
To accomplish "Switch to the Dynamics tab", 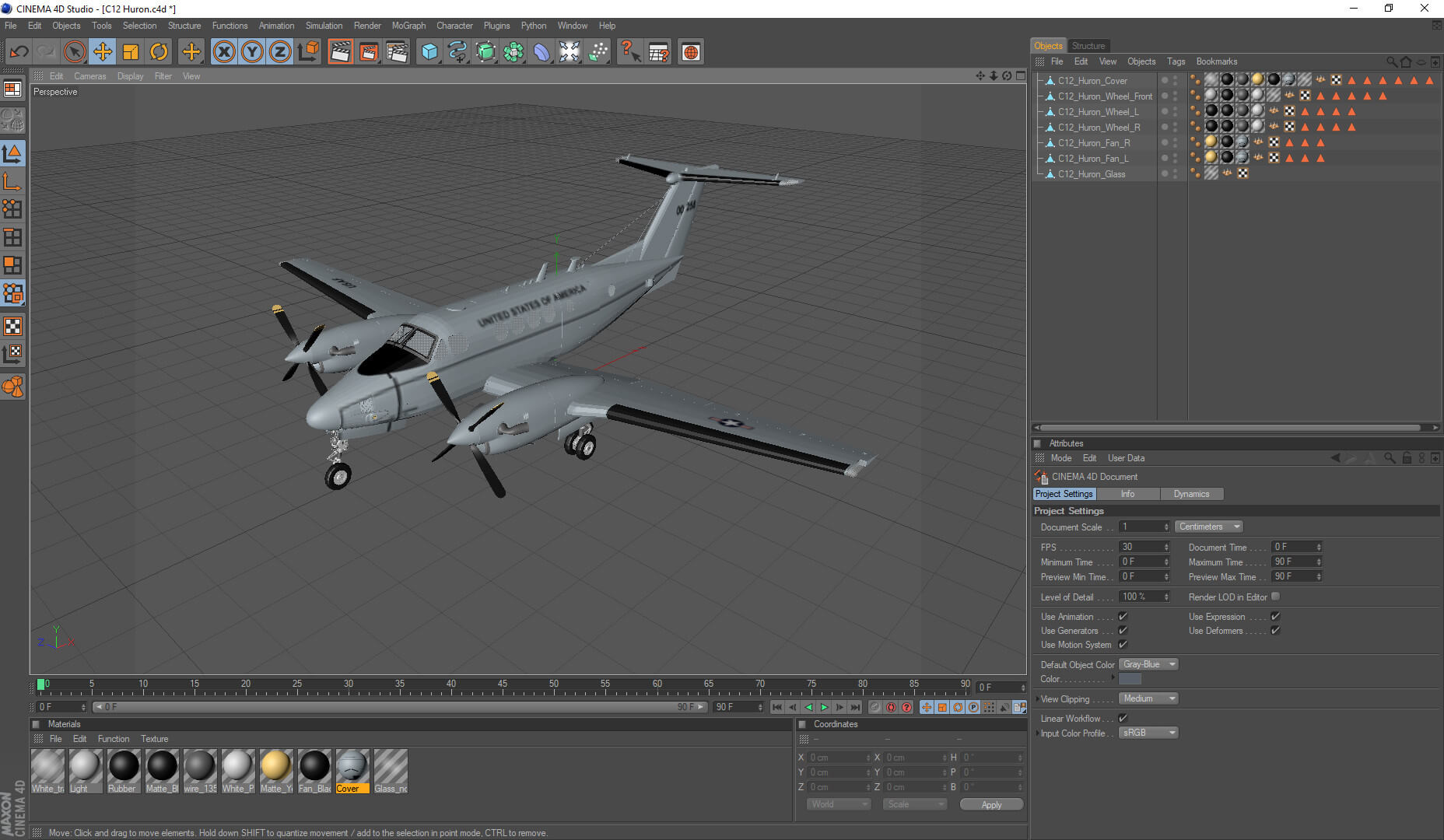I will click(1191, 494).
